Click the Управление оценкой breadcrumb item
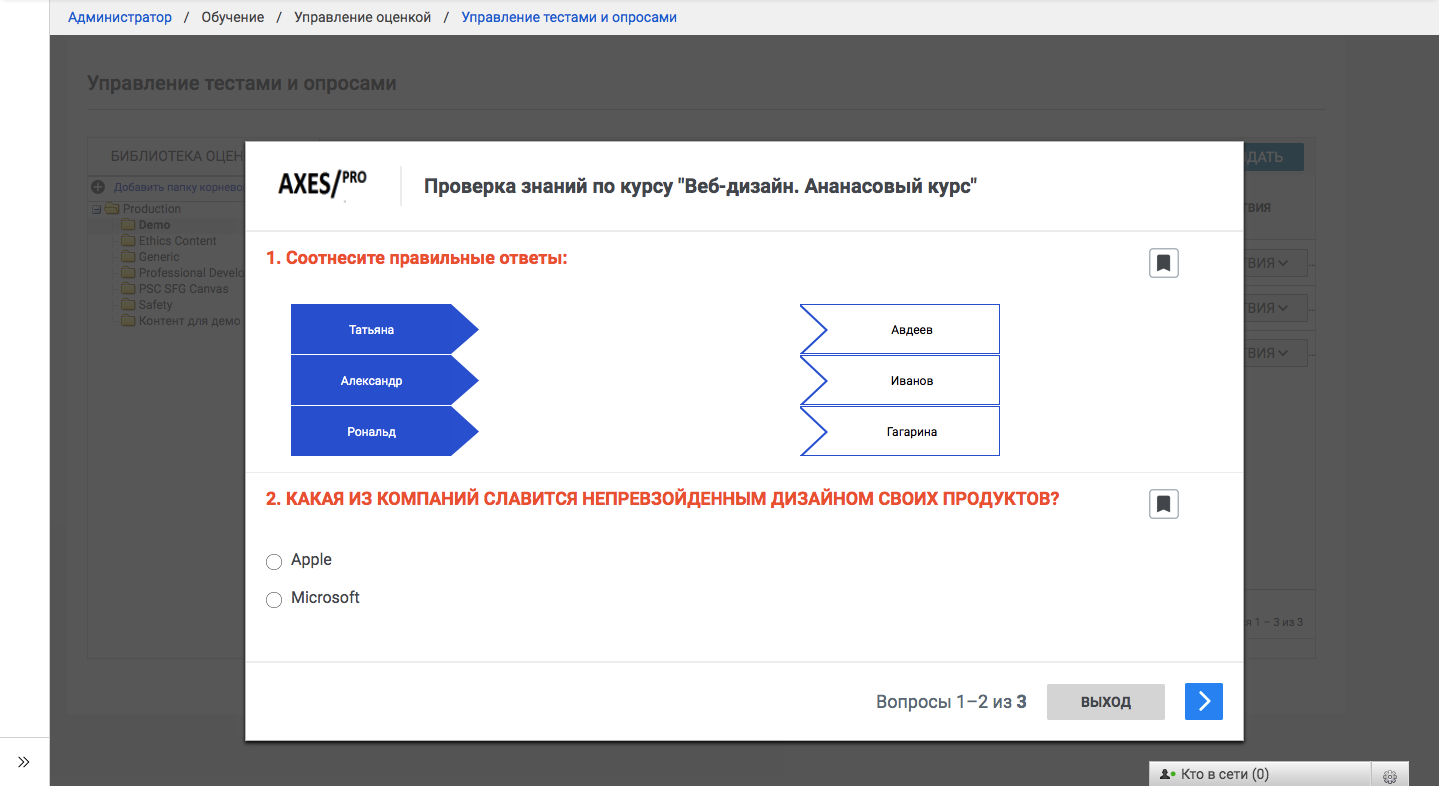The width and height of the screenshot is (1439, 786). (363, 17)
